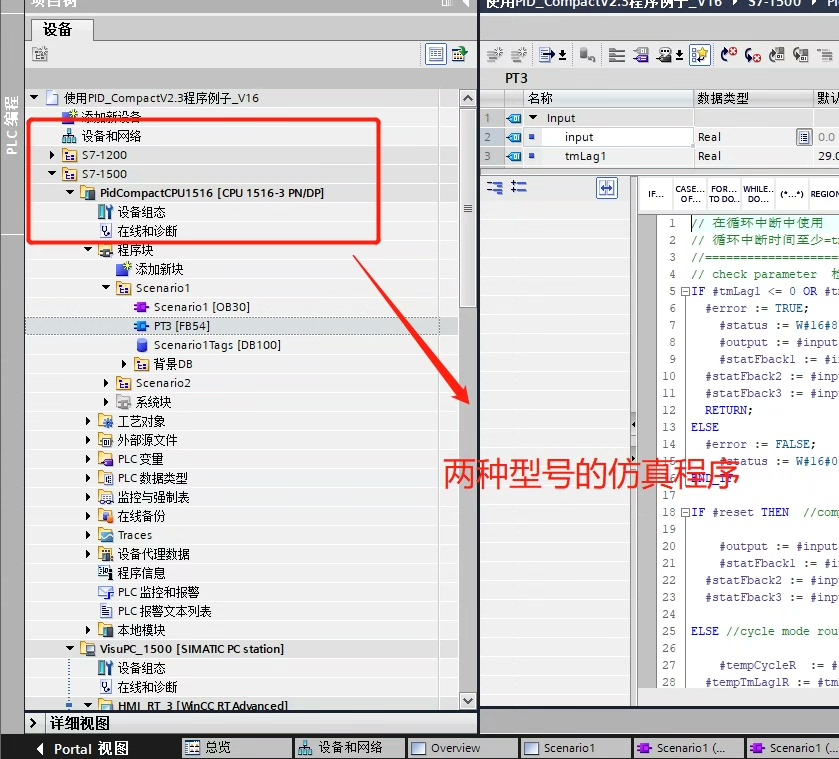
Task: Click the starred favorites toolbar icon
Action: click(x=699, y=55)
